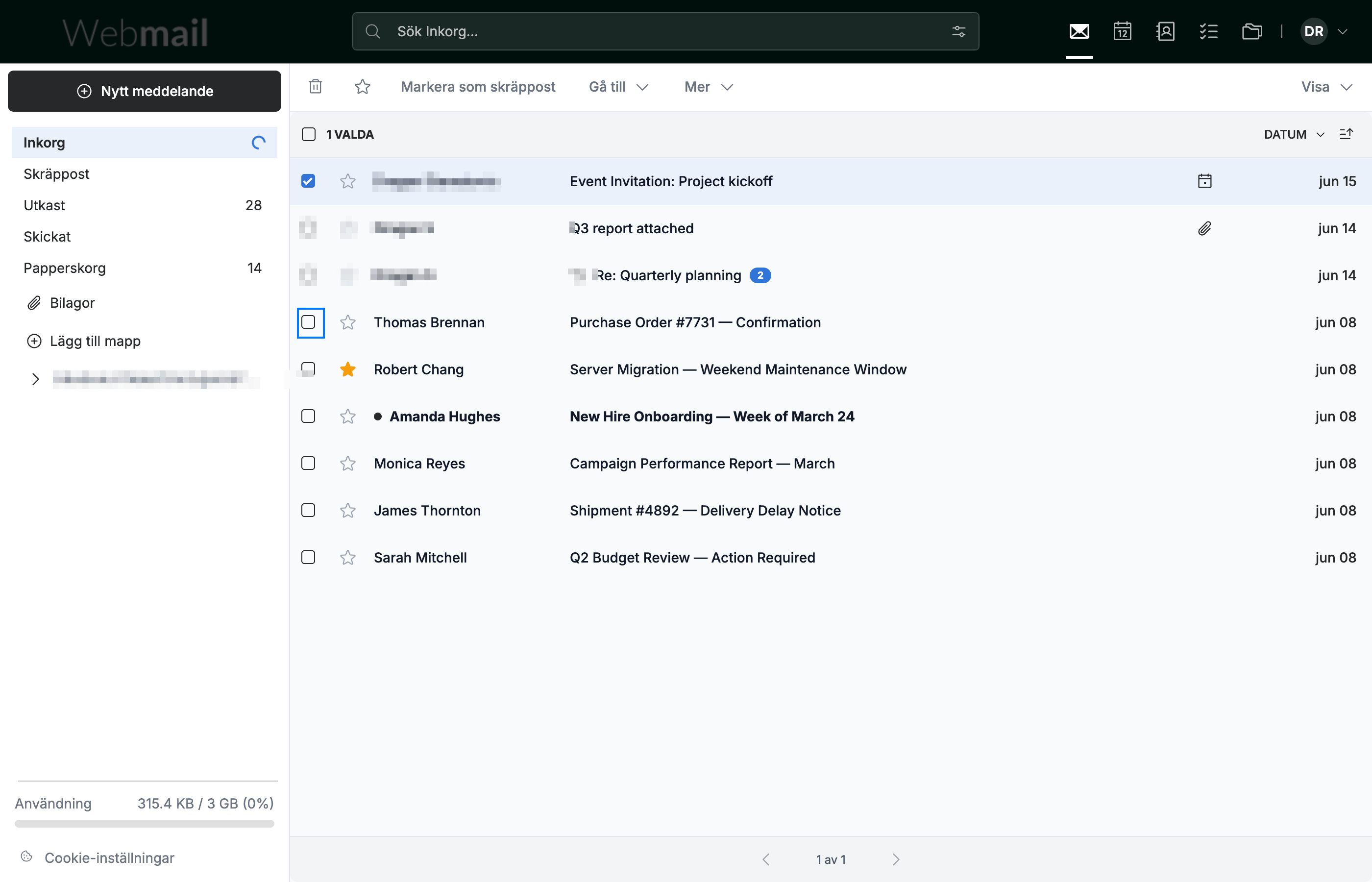The width and height of the screenshot is (1372, 882).
Task: Open Purchase Order #7731 — Confirmation
Action: click(830, 322)
